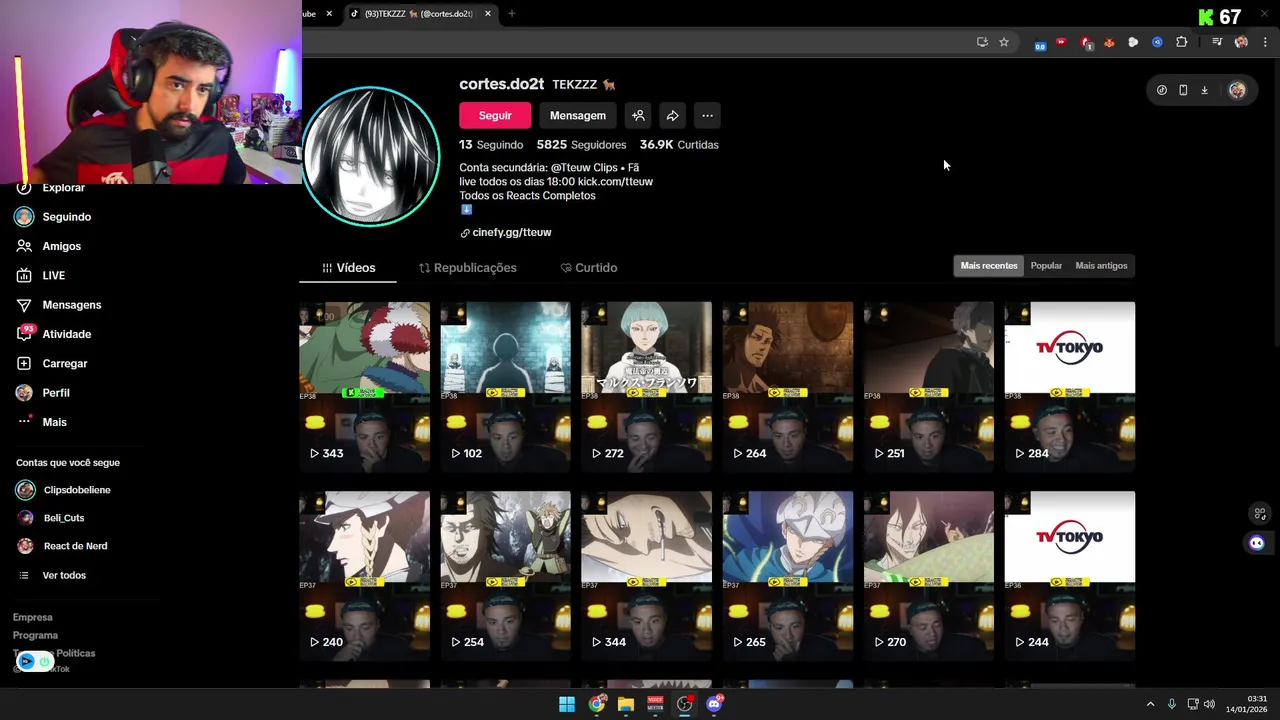This screenshot has height=720, width=1280.
Task: Click the TikTok coins icon in top pill
Action: click(x=1162, y=90)
